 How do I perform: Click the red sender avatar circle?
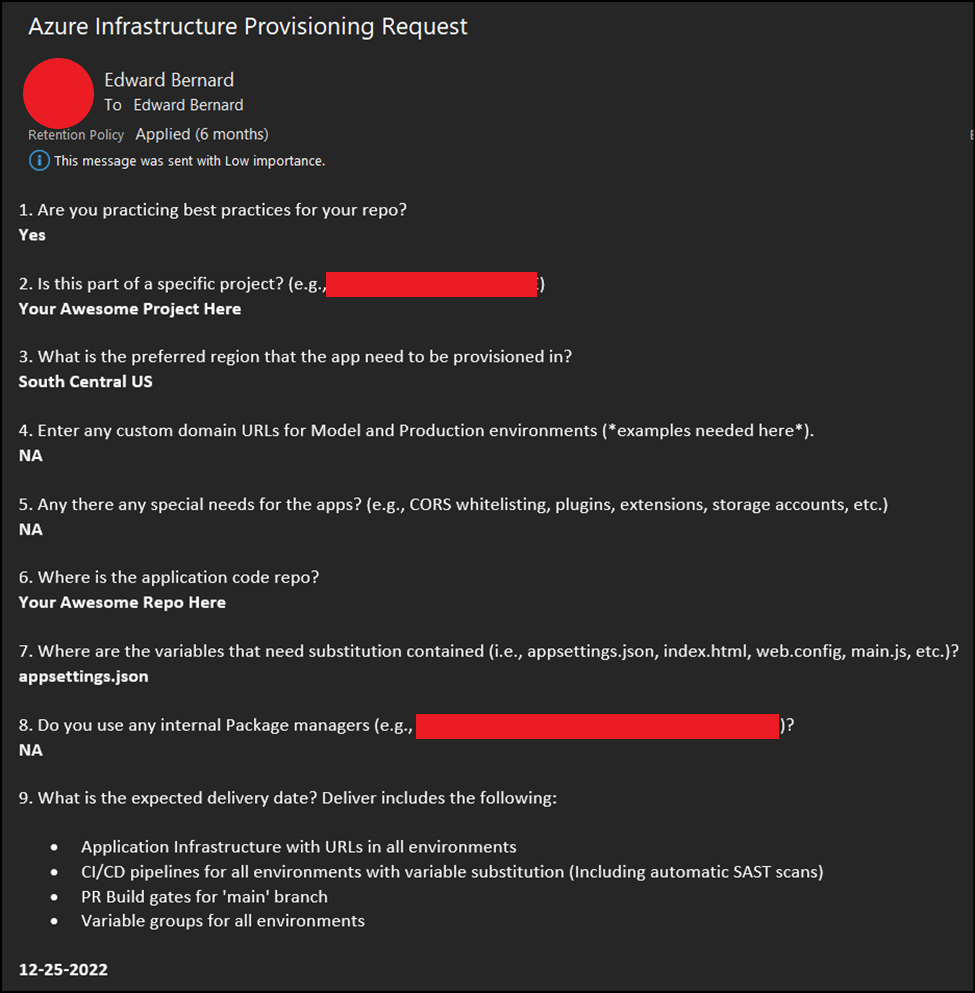click(x=58, y=93)
